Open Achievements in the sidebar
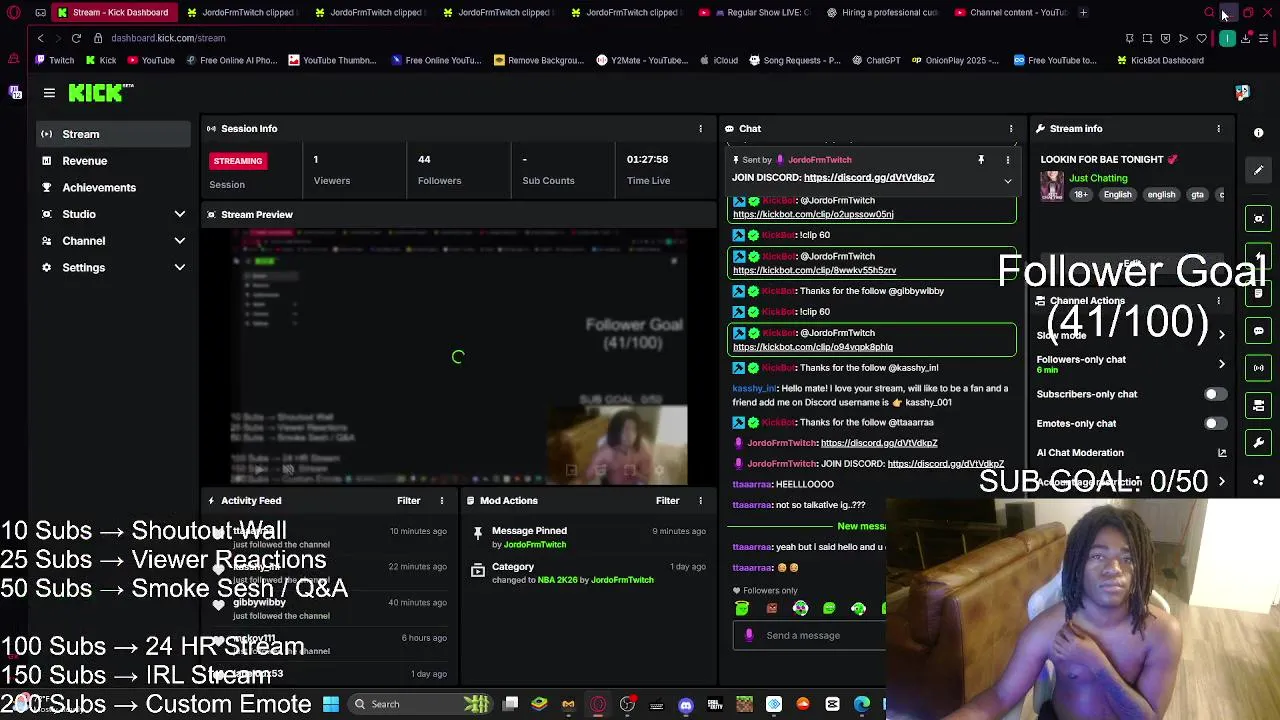This screenshot has height=720, width=1280. coord(112,188)
